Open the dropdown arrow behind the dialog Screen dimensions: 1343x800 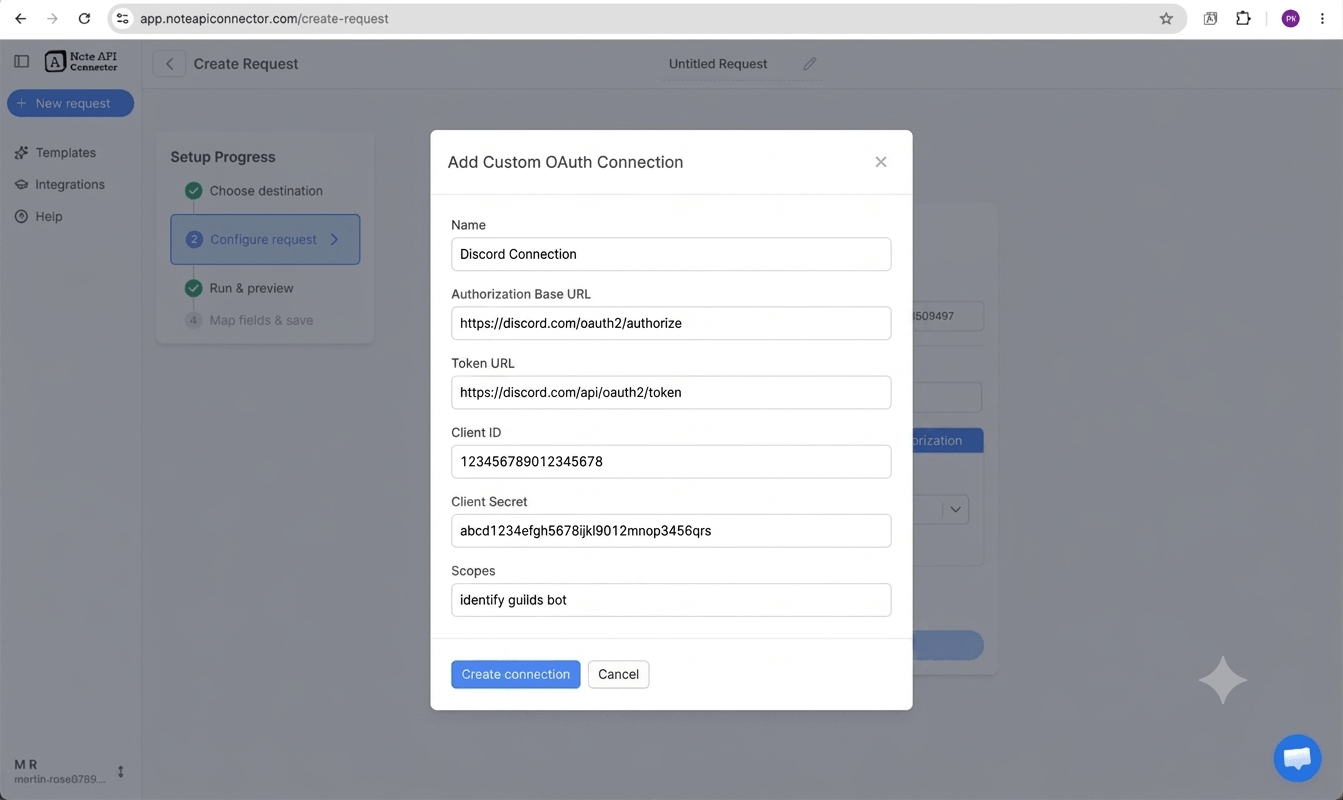(x=955, y=509)
